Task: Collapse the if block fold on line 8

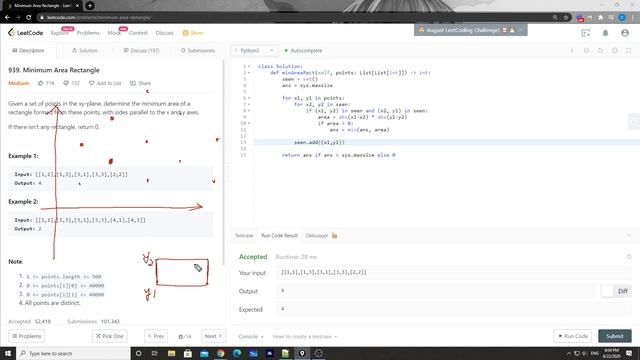Action: [x=249, y=111]
